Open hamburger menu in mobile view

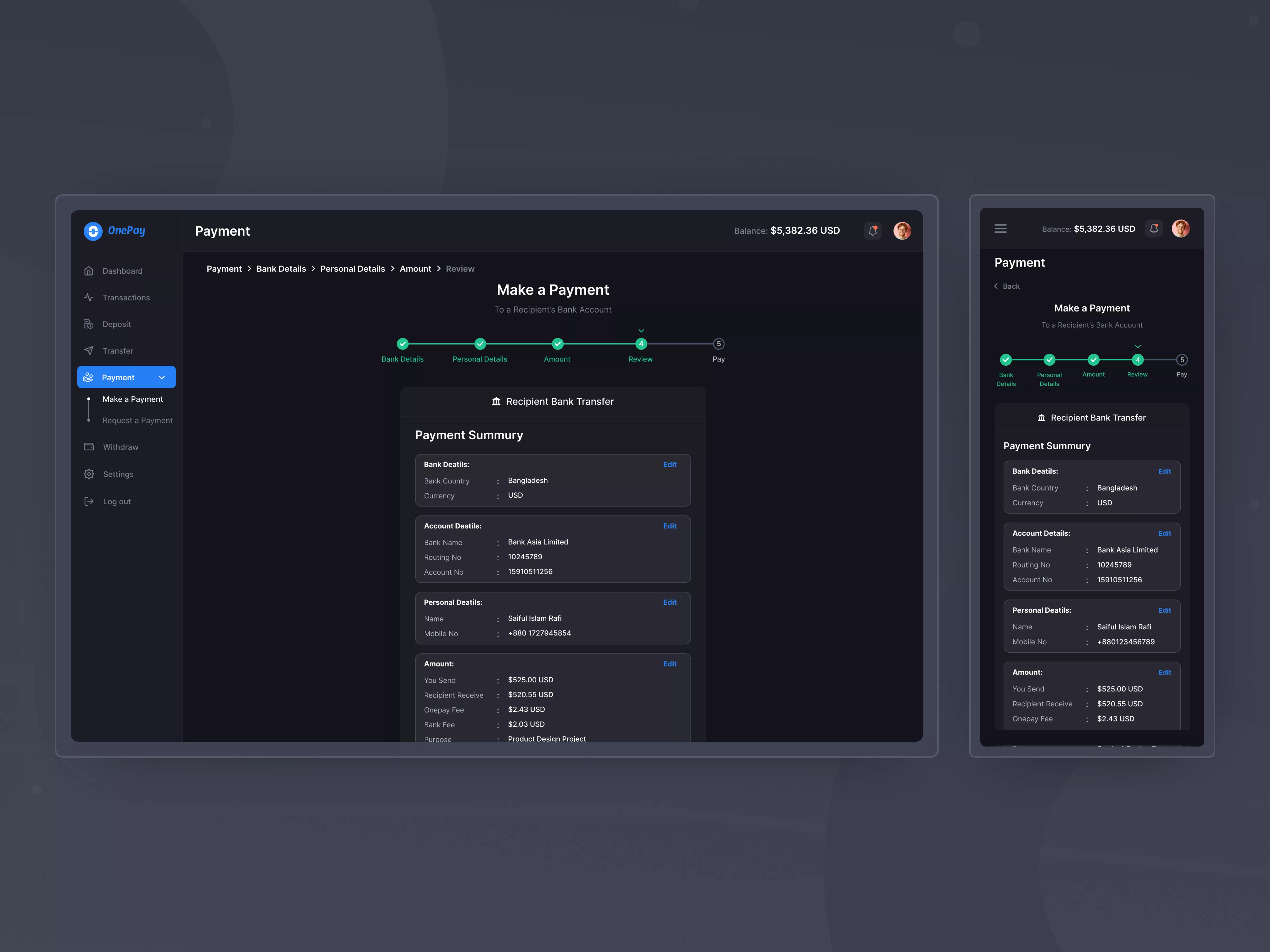1000,228
